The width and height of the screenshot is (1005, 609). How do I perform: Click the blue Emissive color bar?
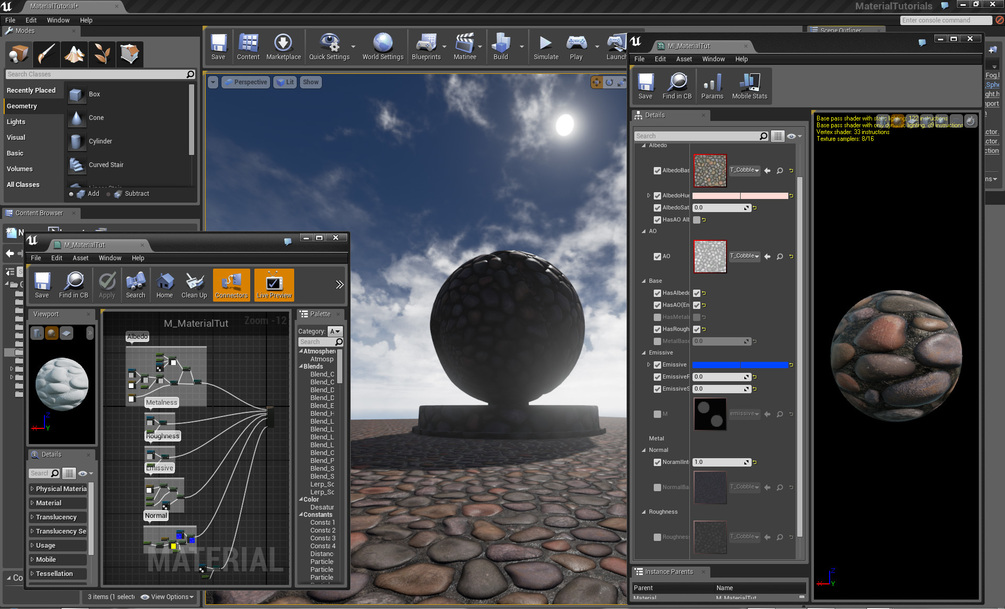coord(740,365)
